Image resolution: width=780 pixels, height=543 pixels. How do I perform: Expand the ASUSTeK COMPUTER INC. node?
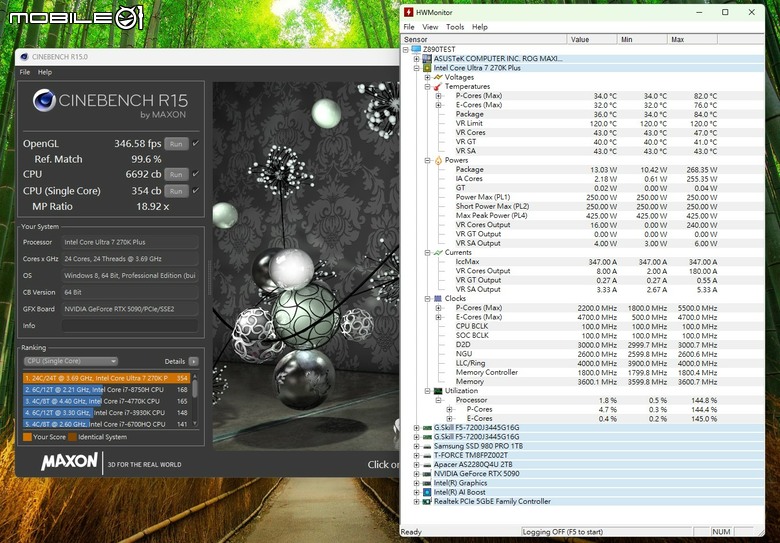(417, 59)
